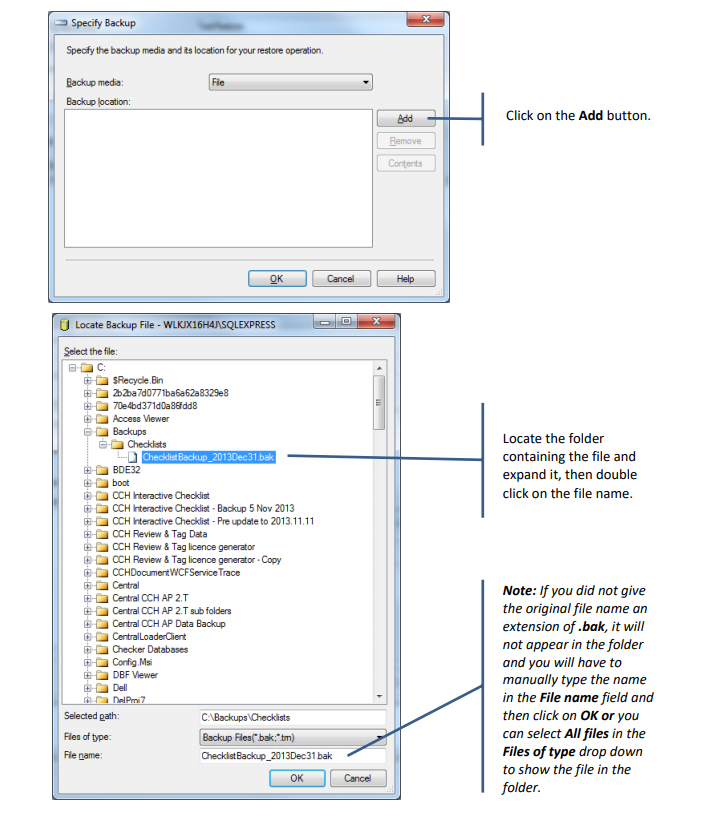
Task: Click the Remove button in Specify Backup
Action: [x=406, y=141]
